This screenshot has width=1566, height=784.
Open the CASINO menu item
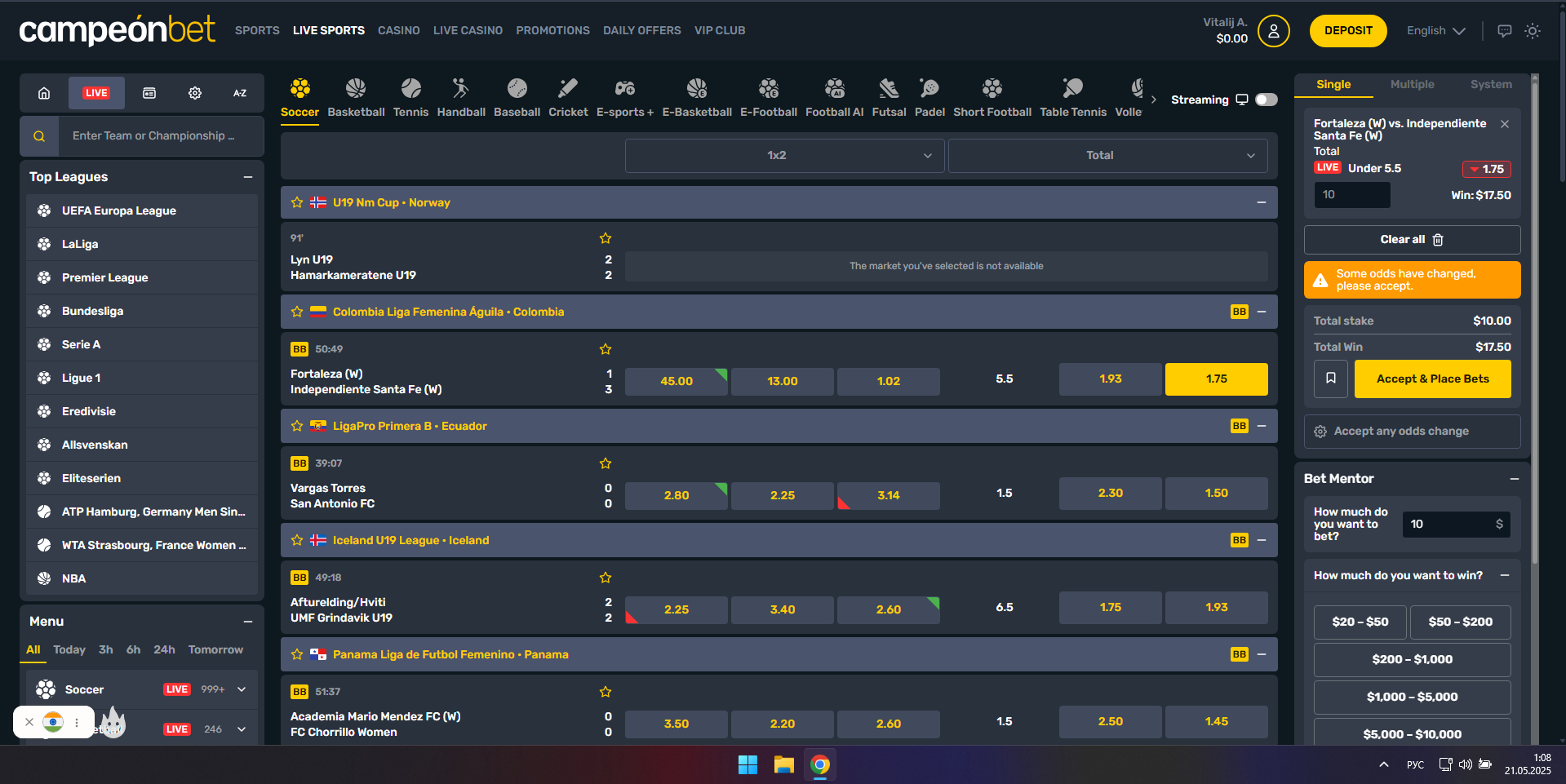[x=399, y=30]
